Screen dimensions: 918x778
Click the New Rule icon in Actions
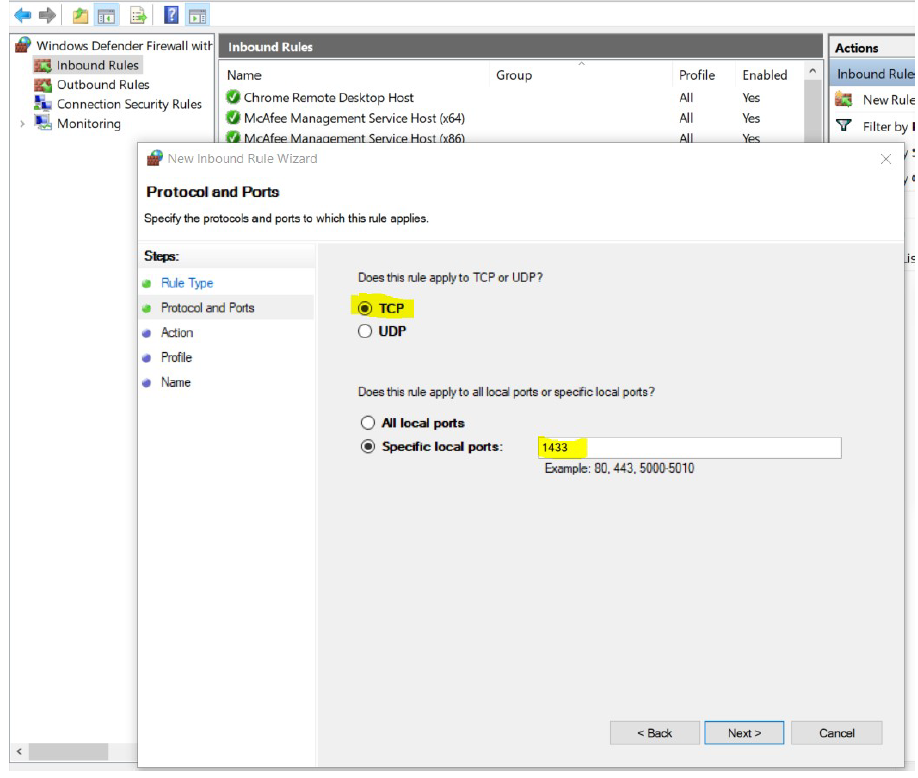tap(844, 100)
